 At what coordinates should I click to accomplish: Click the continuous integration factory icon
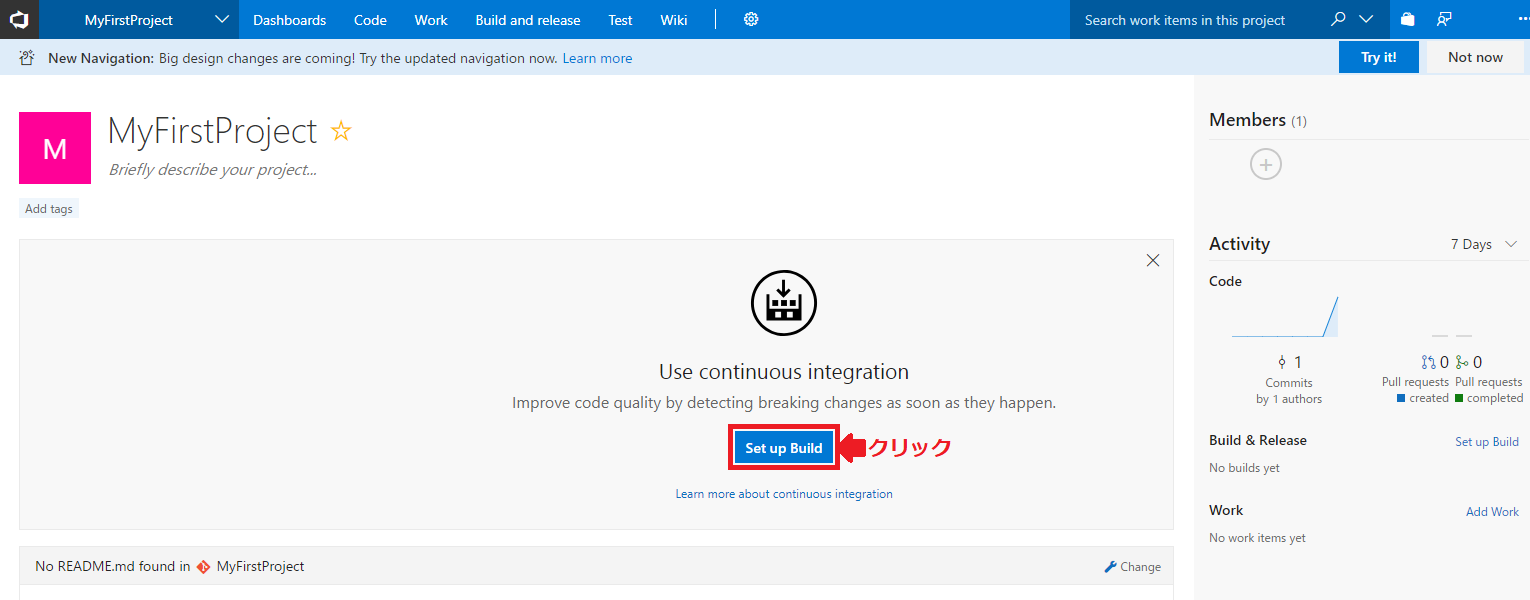tap(784, 301)
